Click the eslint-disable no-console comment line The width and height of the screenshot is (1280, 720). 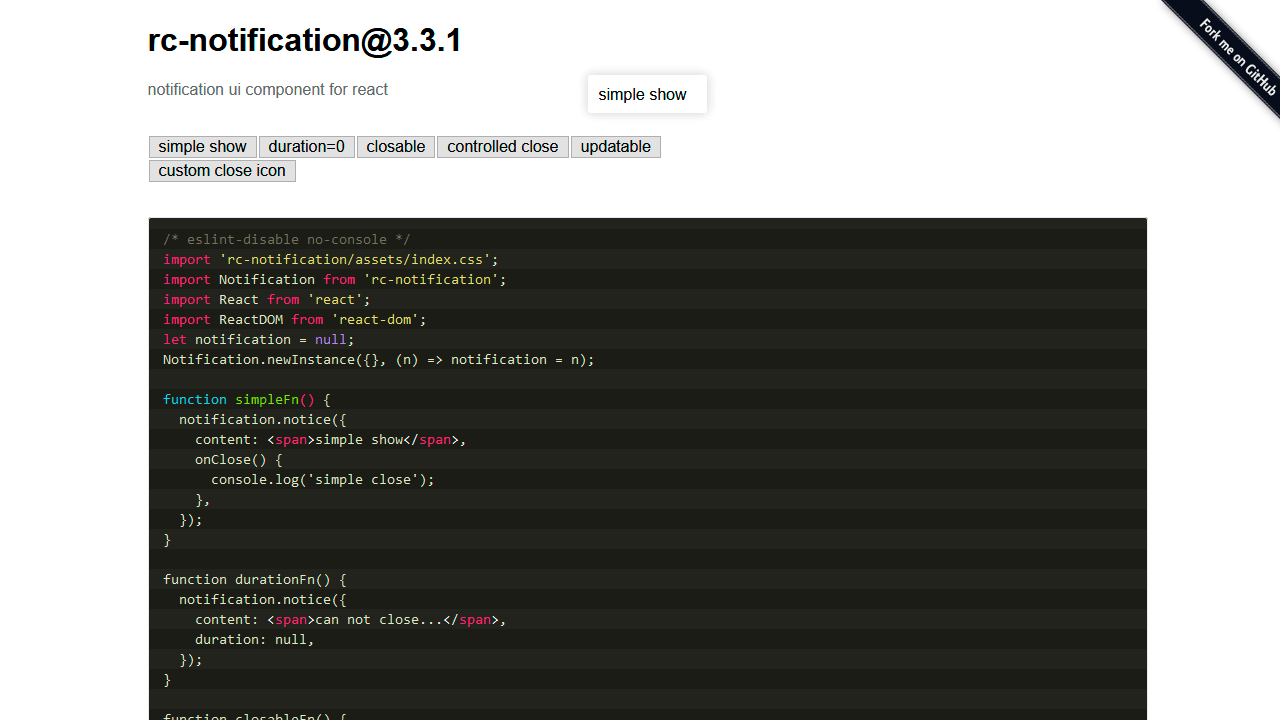coord(287,240)
